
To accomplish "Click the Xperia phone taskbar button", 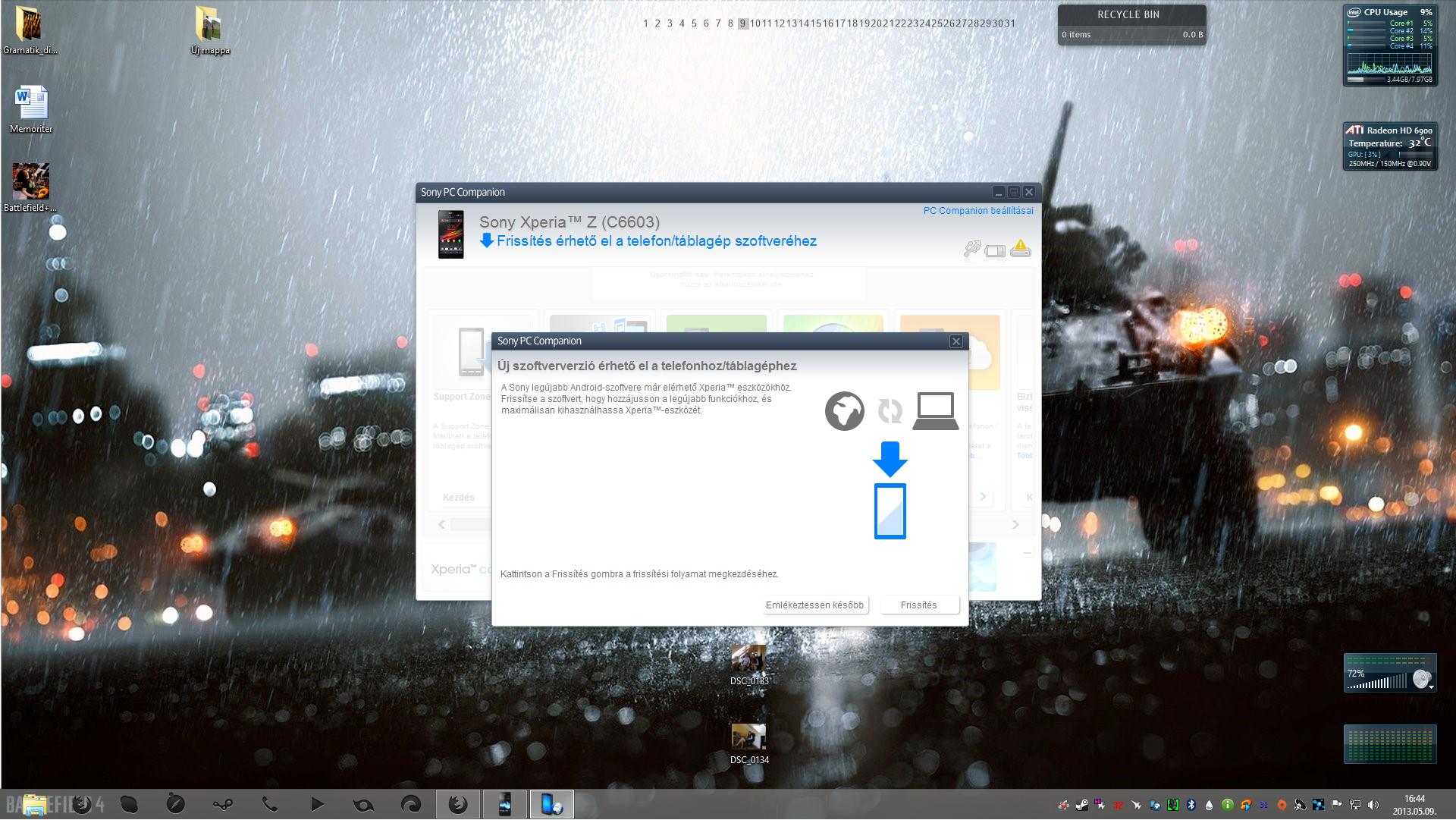I will (504, 804).
